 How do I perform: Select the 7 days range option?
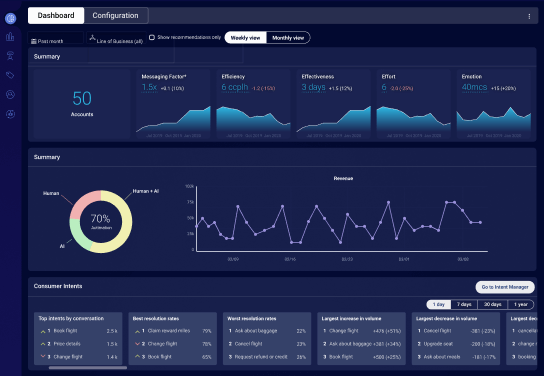(x=464, y=304)
